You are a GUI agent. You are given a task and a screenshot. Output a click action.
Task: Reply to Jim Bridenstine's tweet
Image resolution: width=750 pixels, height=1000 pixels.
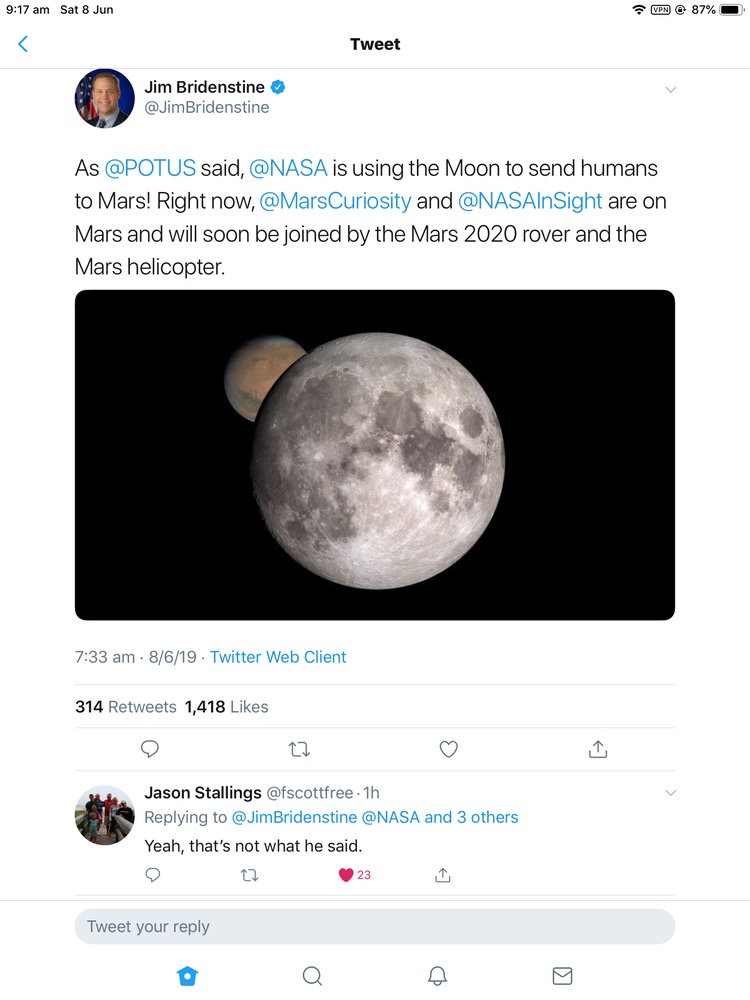[150, 749]
